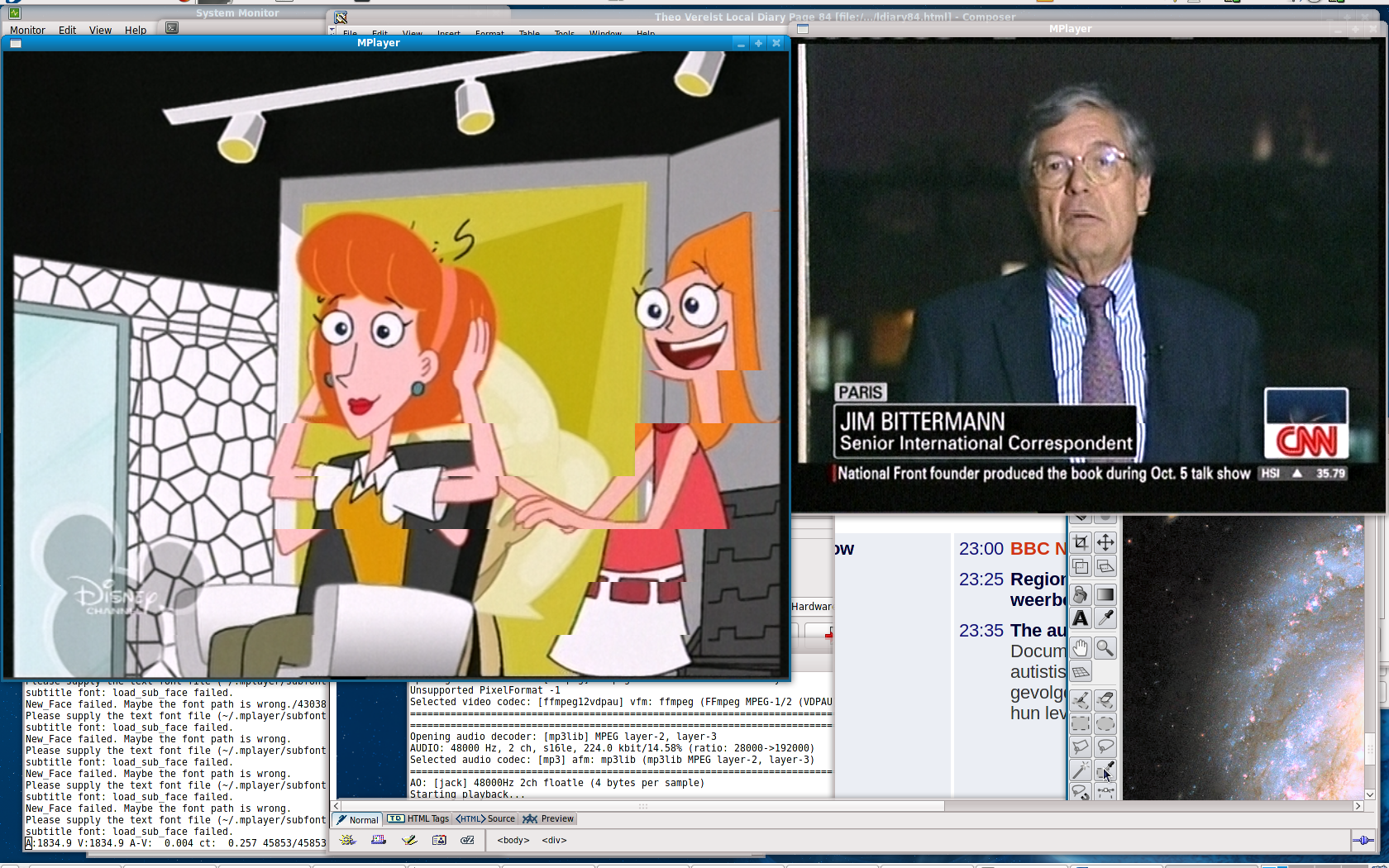Select the Heal brush tool
Viewport: 1389px width, 868px height.
[x=1081, y=700]
